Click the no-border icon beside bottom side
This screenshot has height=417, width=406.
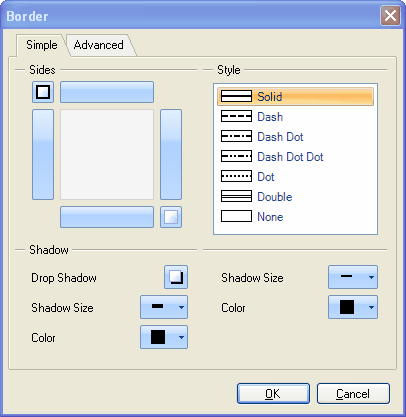tap(171, 217)
